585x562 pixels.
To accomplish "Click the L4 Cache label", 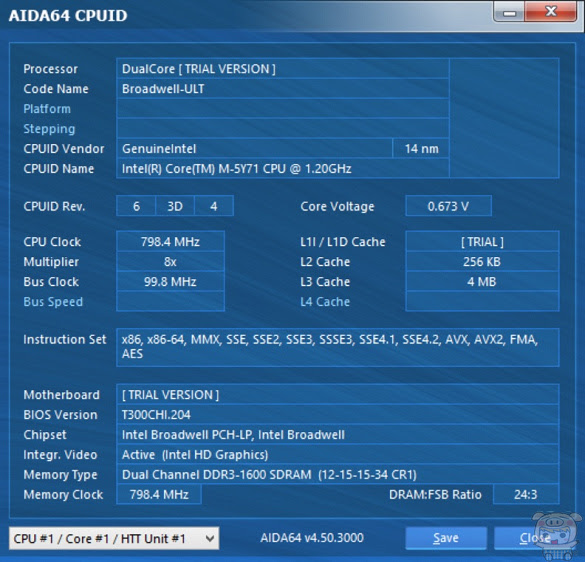I will coord(325,302).
